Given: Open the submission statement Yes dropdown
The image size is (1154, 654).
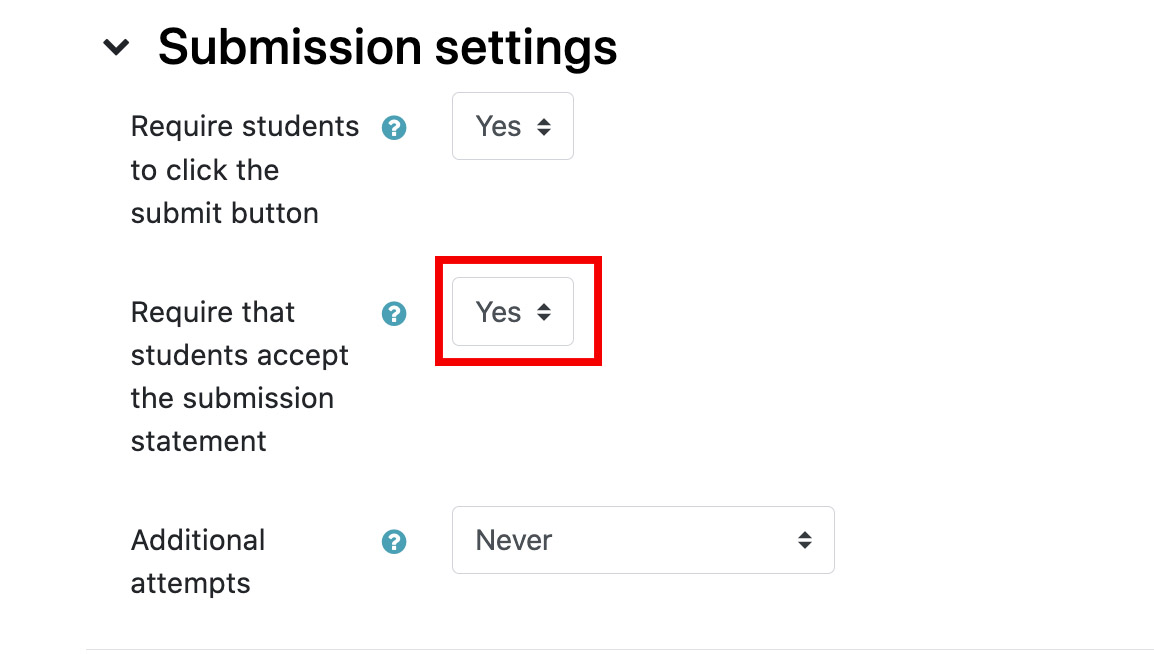Looking at the screenshot, I should pyautogui.click(x=512, y=312).
